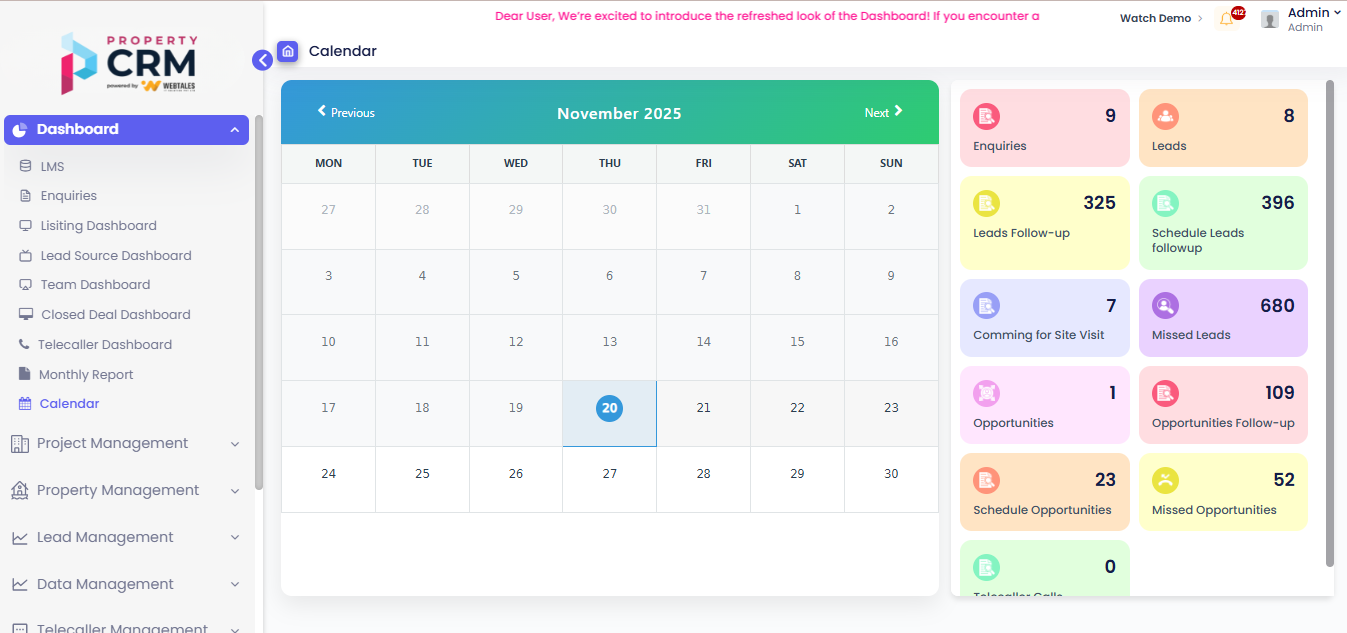
Task: Click the Leads card people icon
Action: pyautogui.click(x=1165, y=116)
